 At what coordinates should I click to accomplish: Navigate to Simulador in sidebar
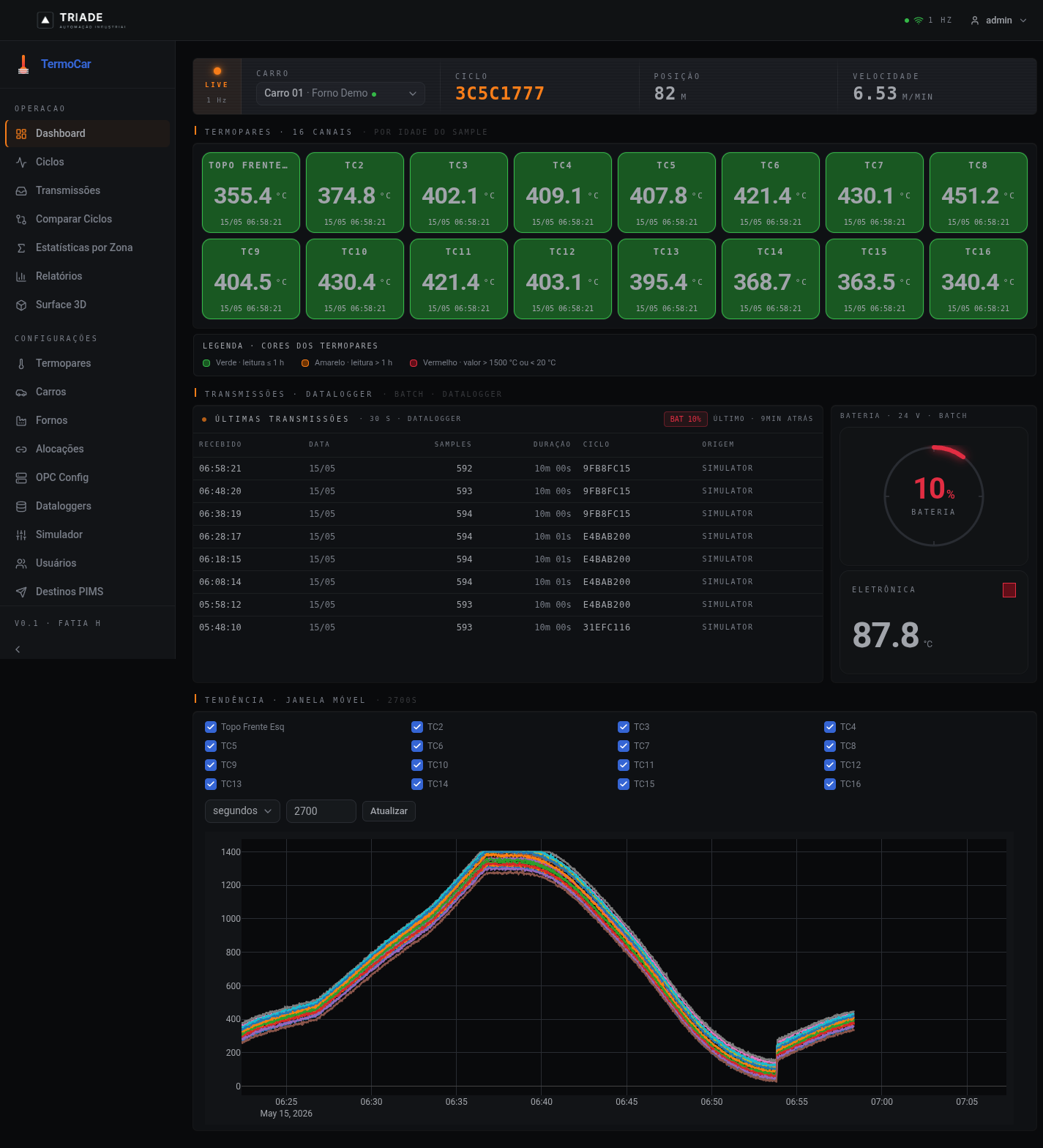point(87,534)
